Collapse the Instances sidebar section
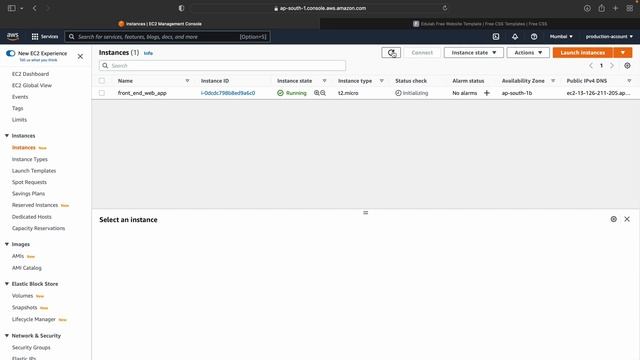640x360 pixels. coord(7,136)
